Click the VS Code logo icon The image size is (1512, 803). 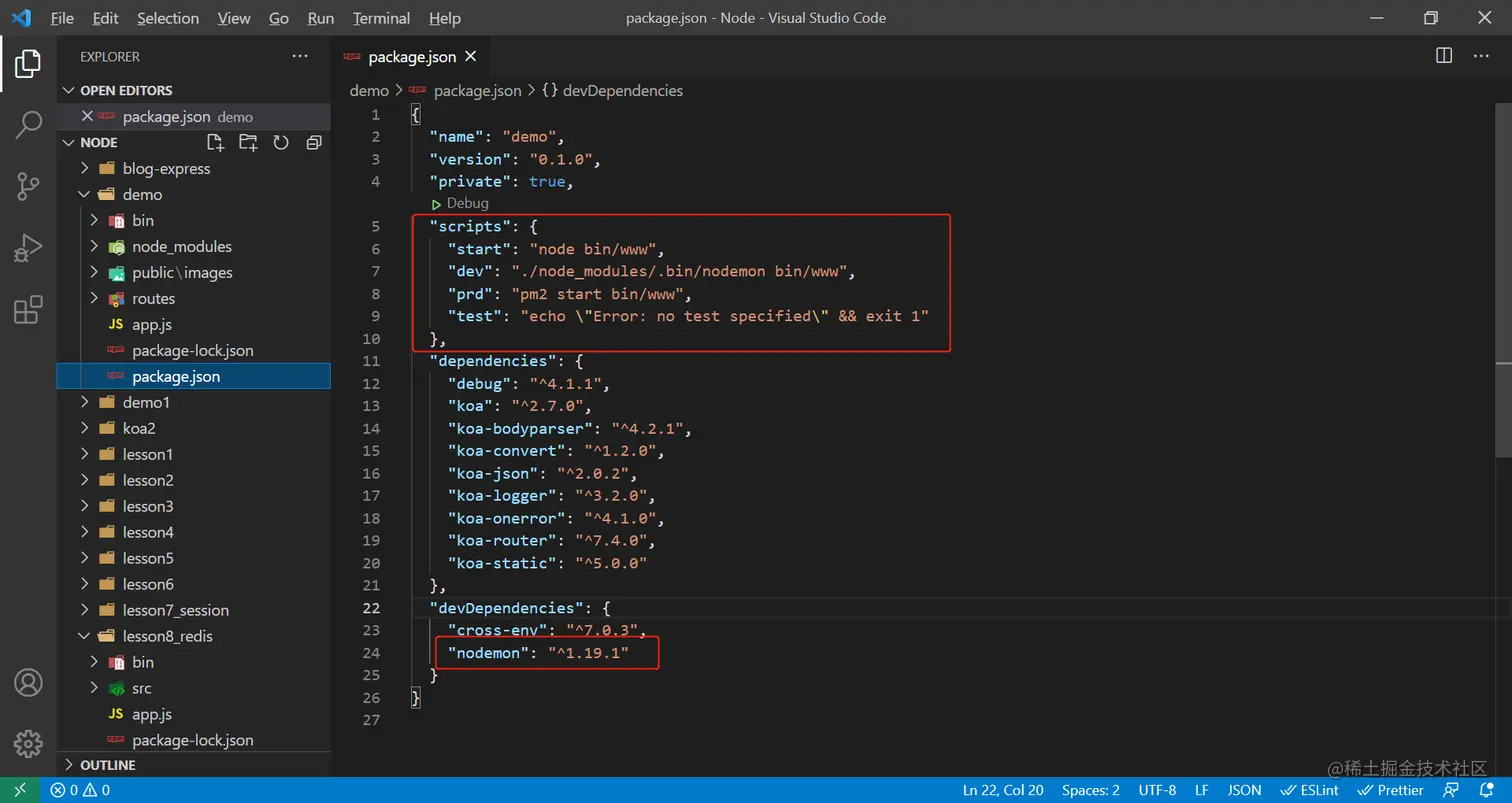21,18
